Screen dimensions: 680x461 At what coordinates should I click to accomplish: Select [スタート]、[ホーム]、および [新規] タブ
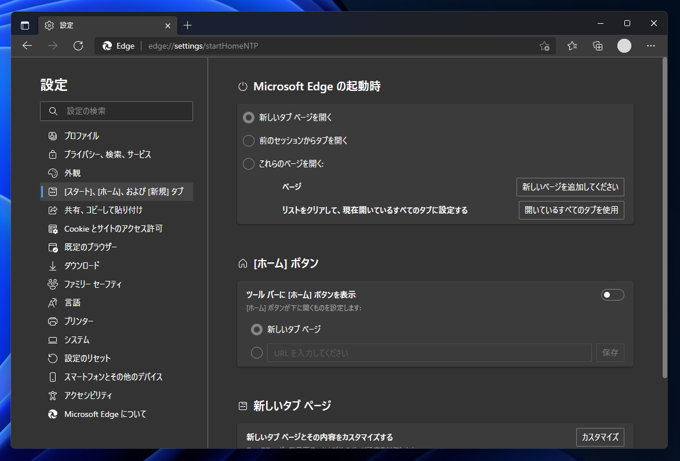pyautogui.click(x=116, y=191)
